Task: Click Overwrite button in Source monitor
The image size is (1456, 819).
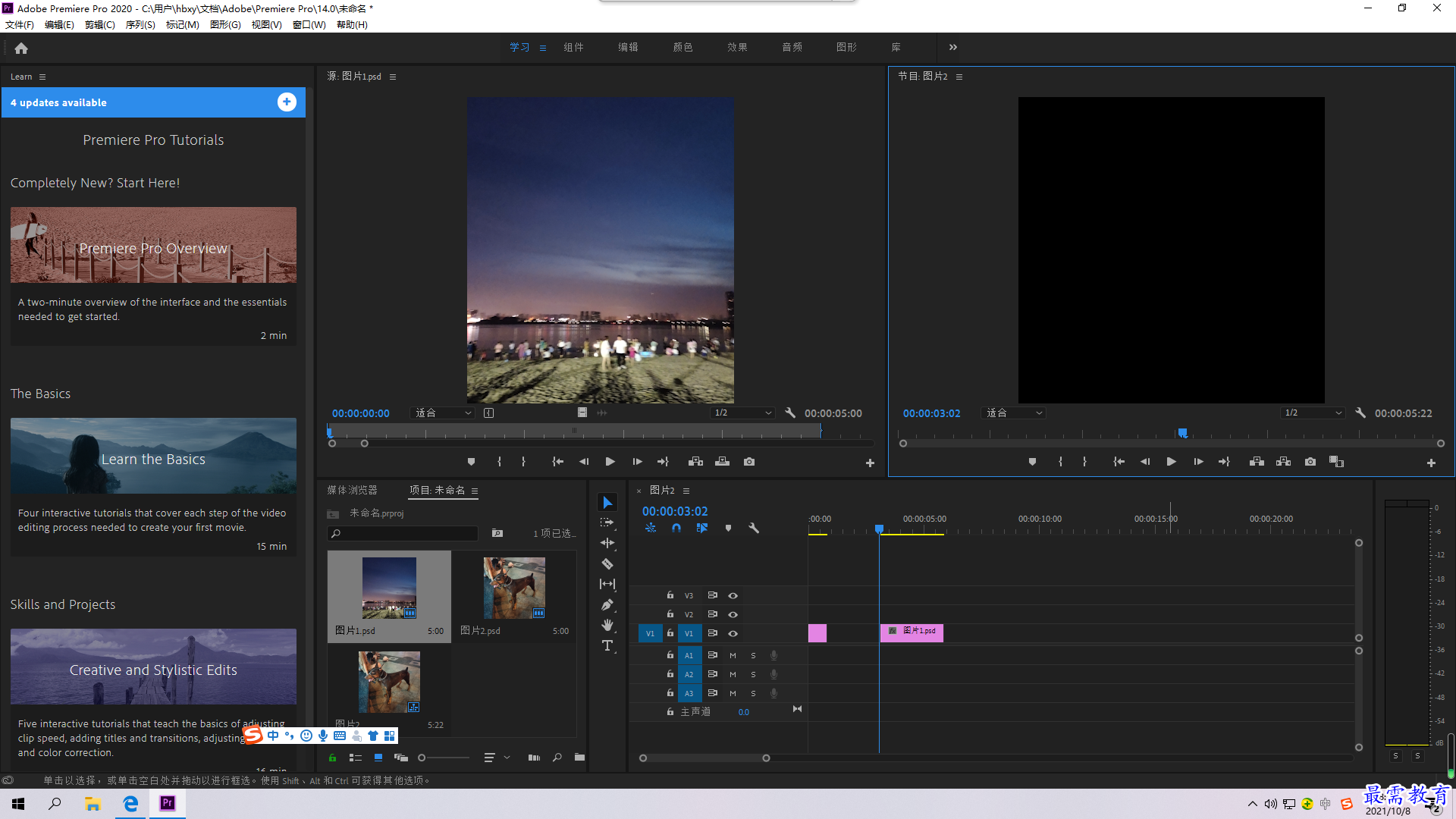Action: (x=722, y=462)
